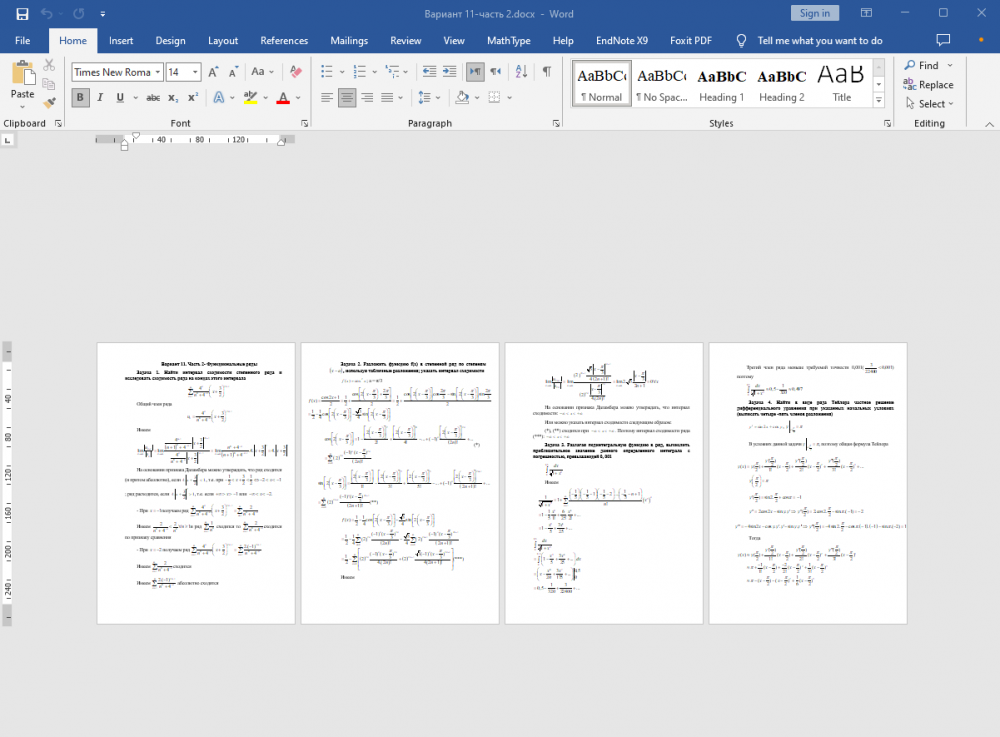The height and width of the screenshot is (737, 1000).
Task: Set right-to-left text direction
Action: [496, 71]
